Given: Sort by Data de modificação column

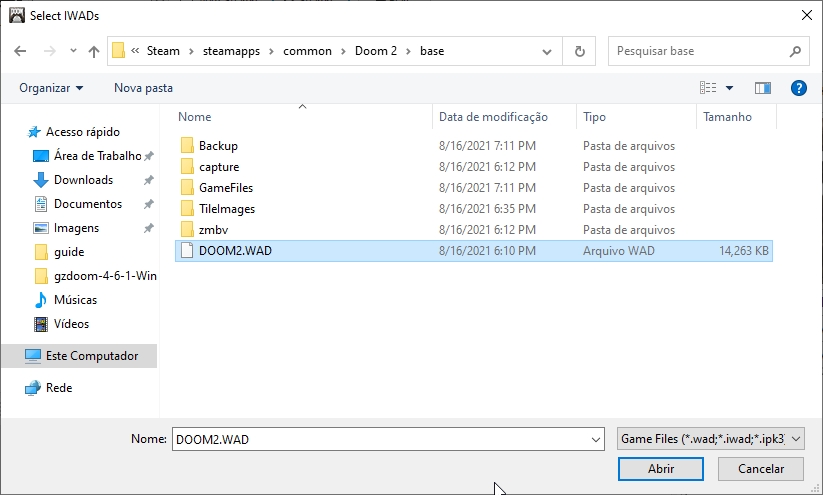Looking at the screenshot, I should pyautogui.click(x=493, y=117).
